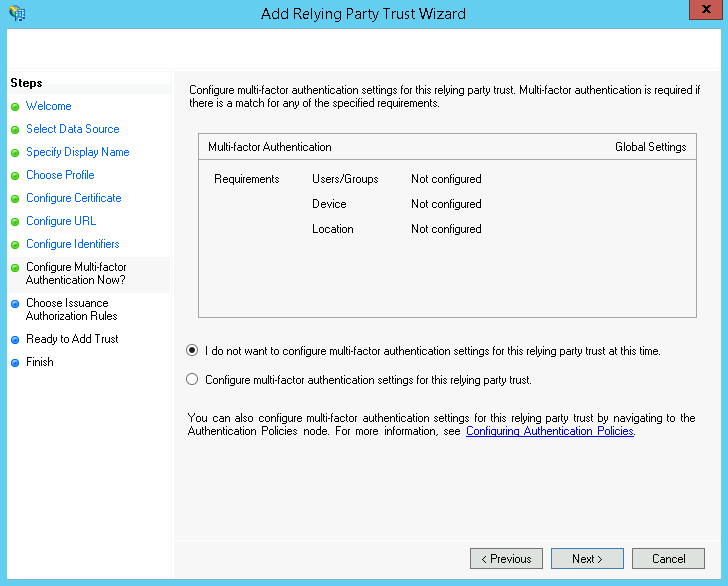Open the Specify Display Name step
The height and width of the screenshot is (586, 728).
(78, 152)
